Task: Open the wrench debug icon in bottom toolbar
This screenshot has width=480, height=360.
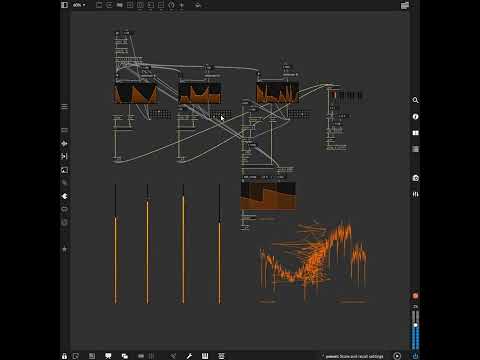Action: 189,356
